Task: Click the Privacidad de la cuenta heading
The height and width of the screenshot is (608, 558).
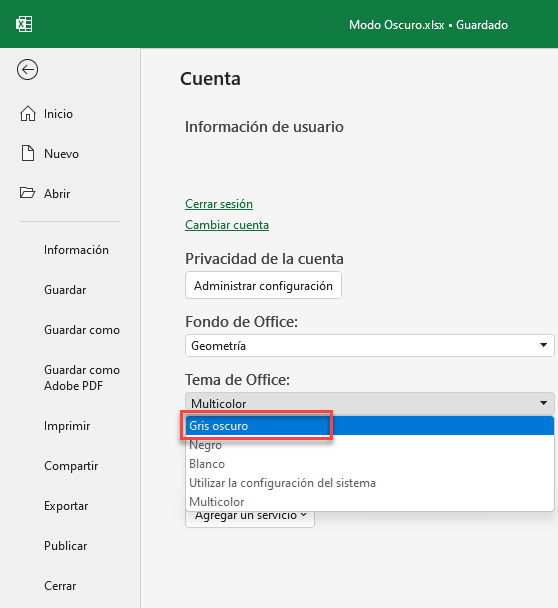Action: [264, 259]
